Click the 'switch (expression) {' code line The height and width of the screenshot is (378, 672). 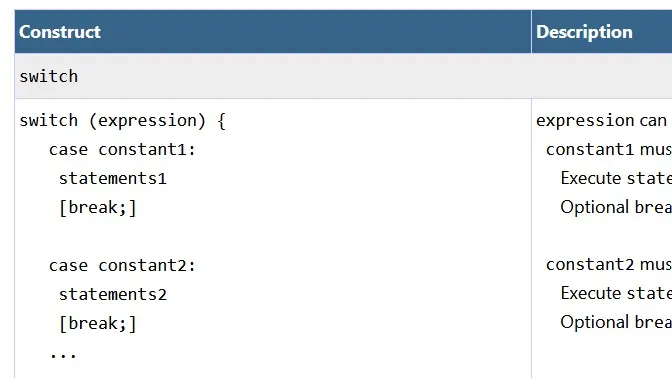(122, 121)
